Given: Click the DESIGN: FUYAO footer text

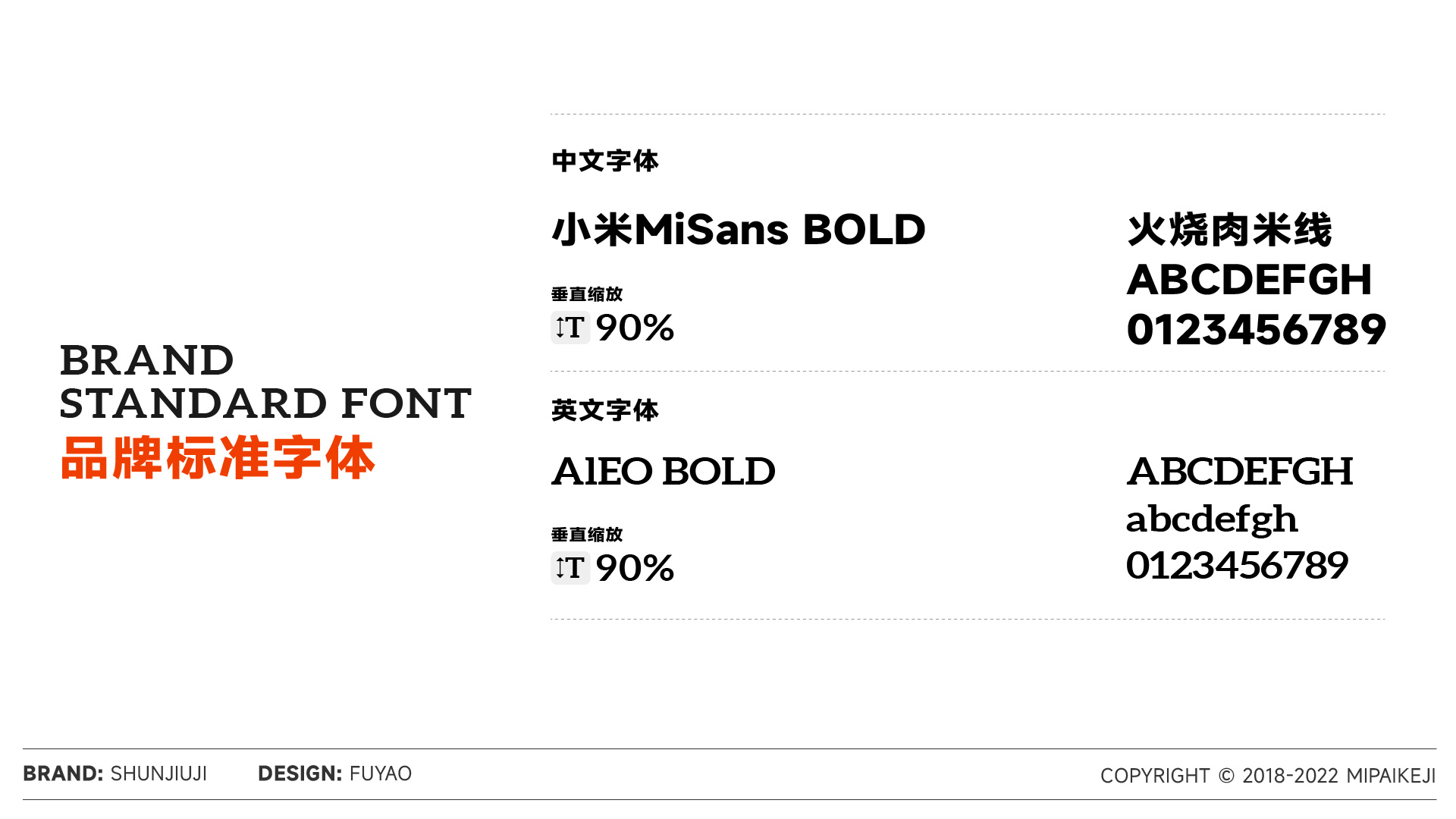Looking at the screenshot, I should pos(334,773).
